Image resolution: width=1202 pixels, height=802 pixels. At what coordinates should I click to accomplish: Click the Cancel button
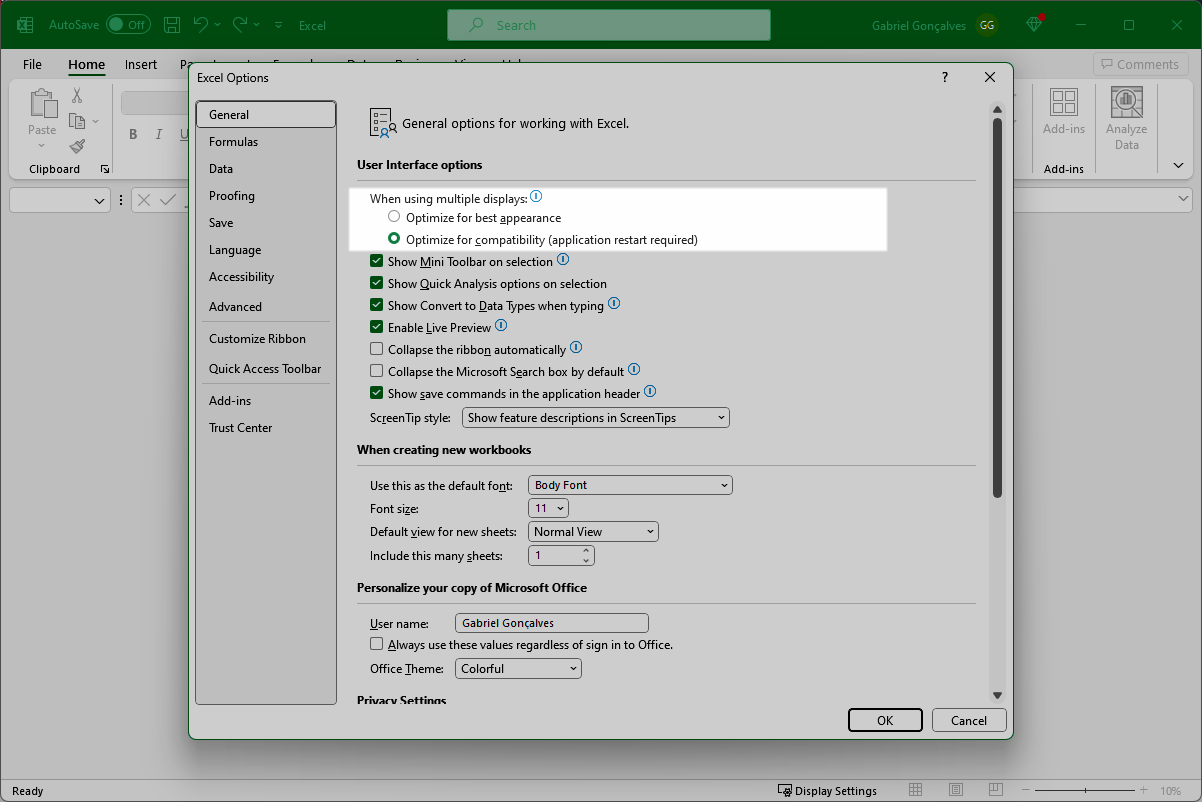tap(969, 720)
